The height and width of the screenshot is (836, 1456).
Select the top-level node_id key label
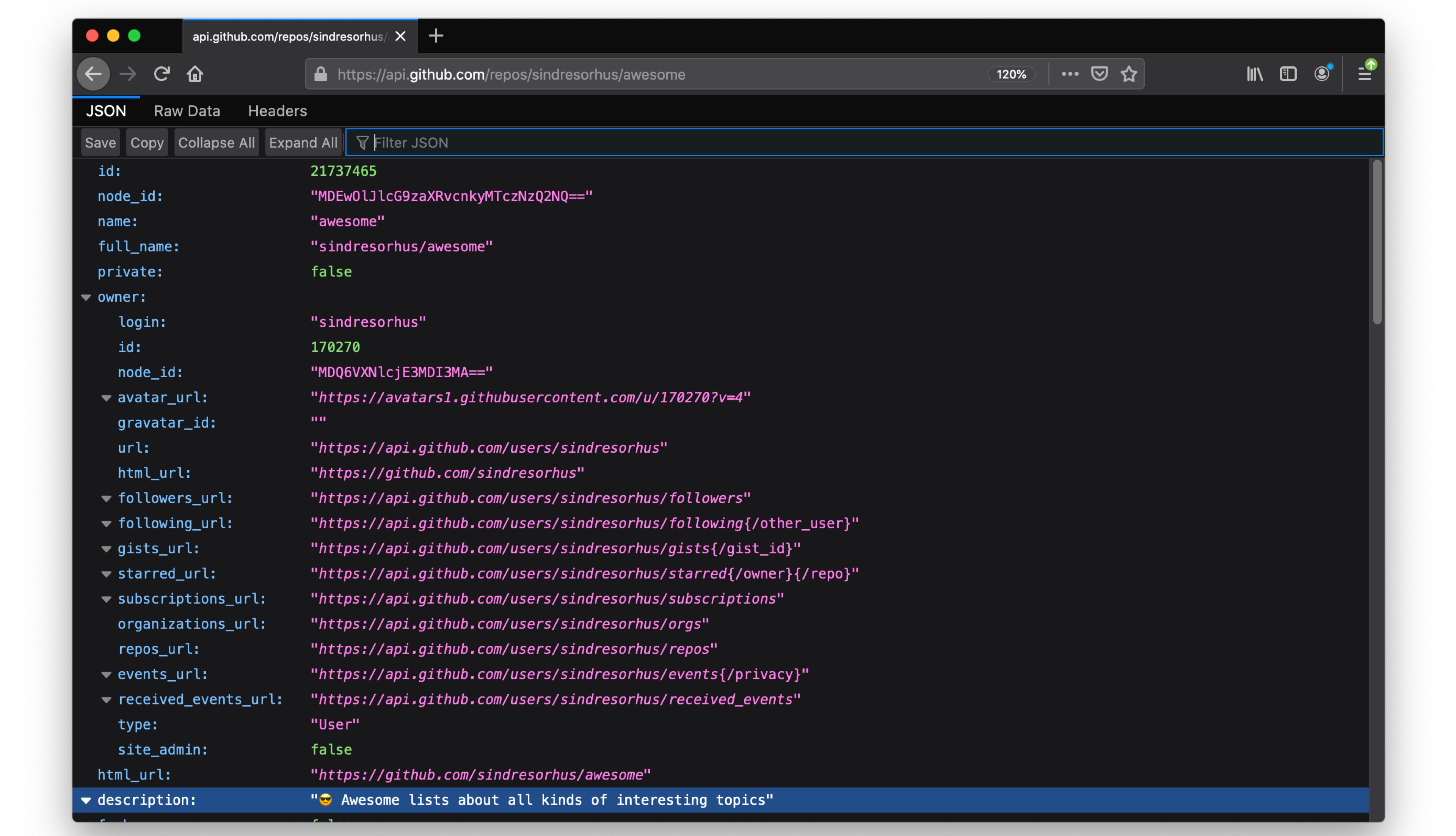click(x=130, y=196)
